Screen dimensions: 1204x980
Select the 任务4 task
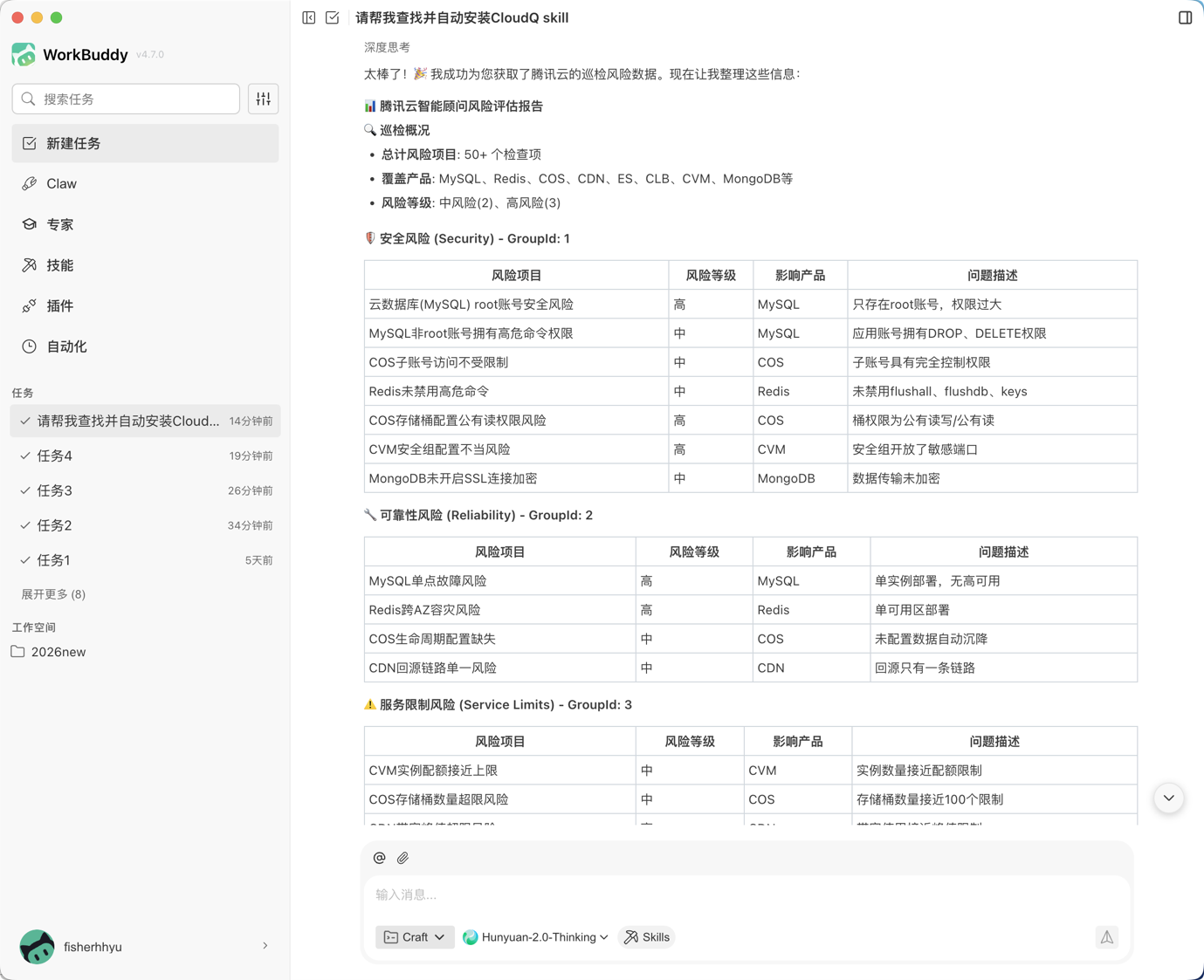pos(145,456)
